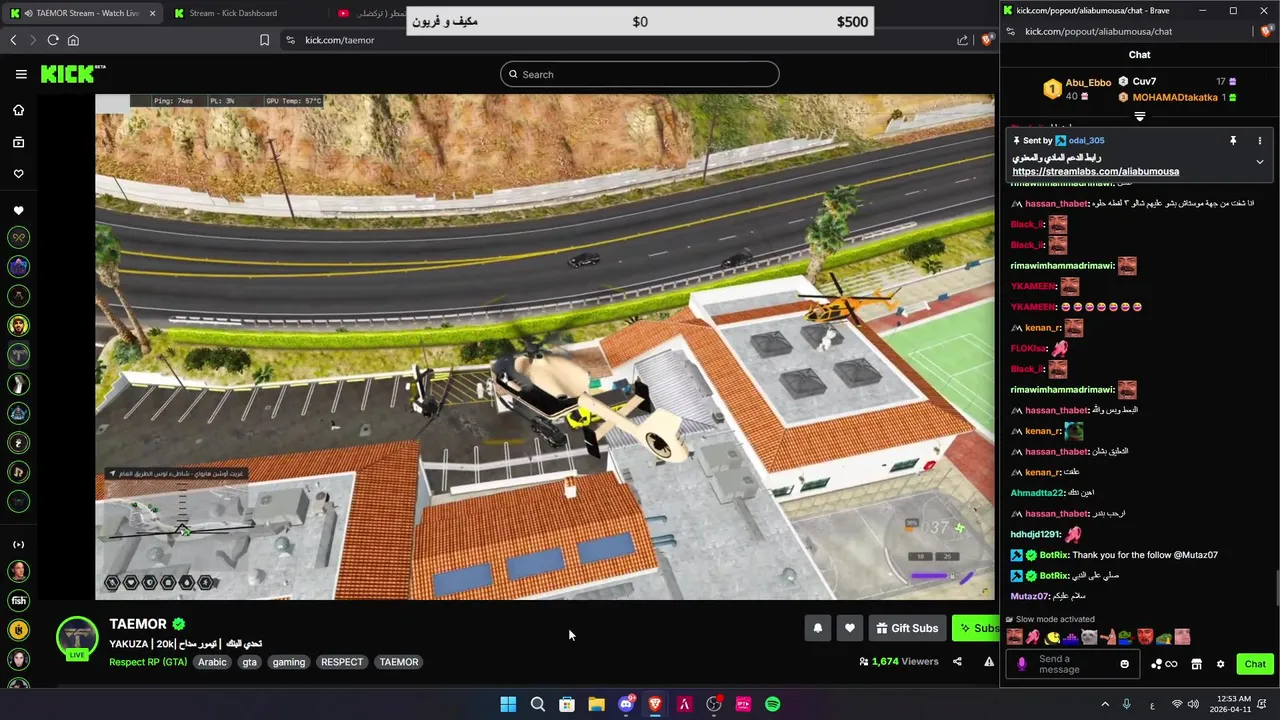
Task: Click the green Subscribe button
Action: coord(976,628)
